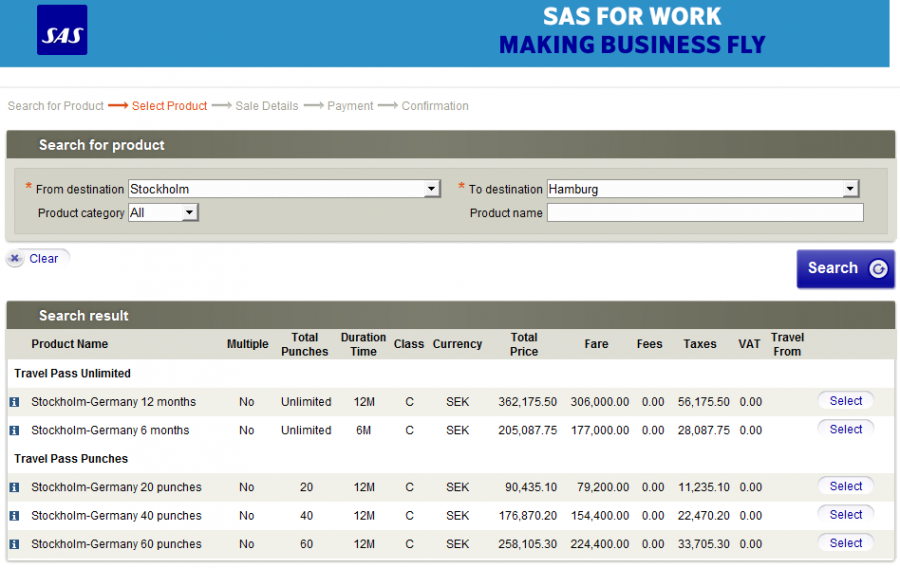Choose the Stockholm-Germany 20 punches pass
The image size is (900, 568).
(x=845, y=486)
